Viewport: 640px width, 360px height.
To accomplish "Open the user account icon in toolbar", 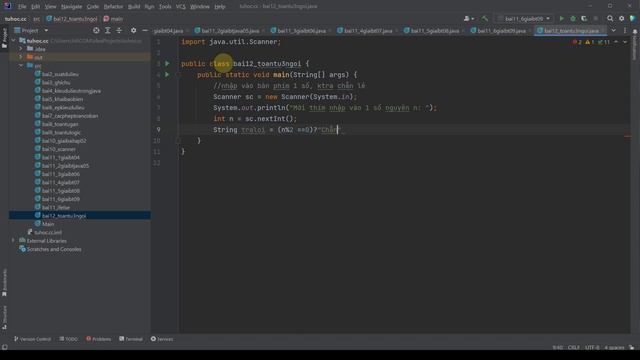I will click(x=469, y=19).
